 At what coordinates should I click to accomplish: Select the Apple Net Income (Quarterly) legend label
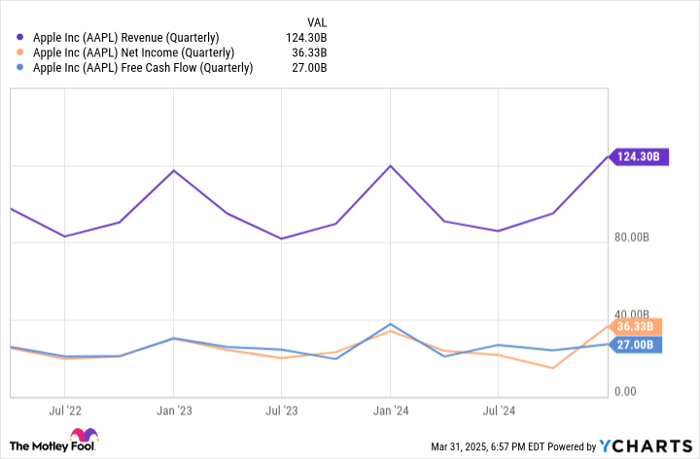(x=131, y=53)
